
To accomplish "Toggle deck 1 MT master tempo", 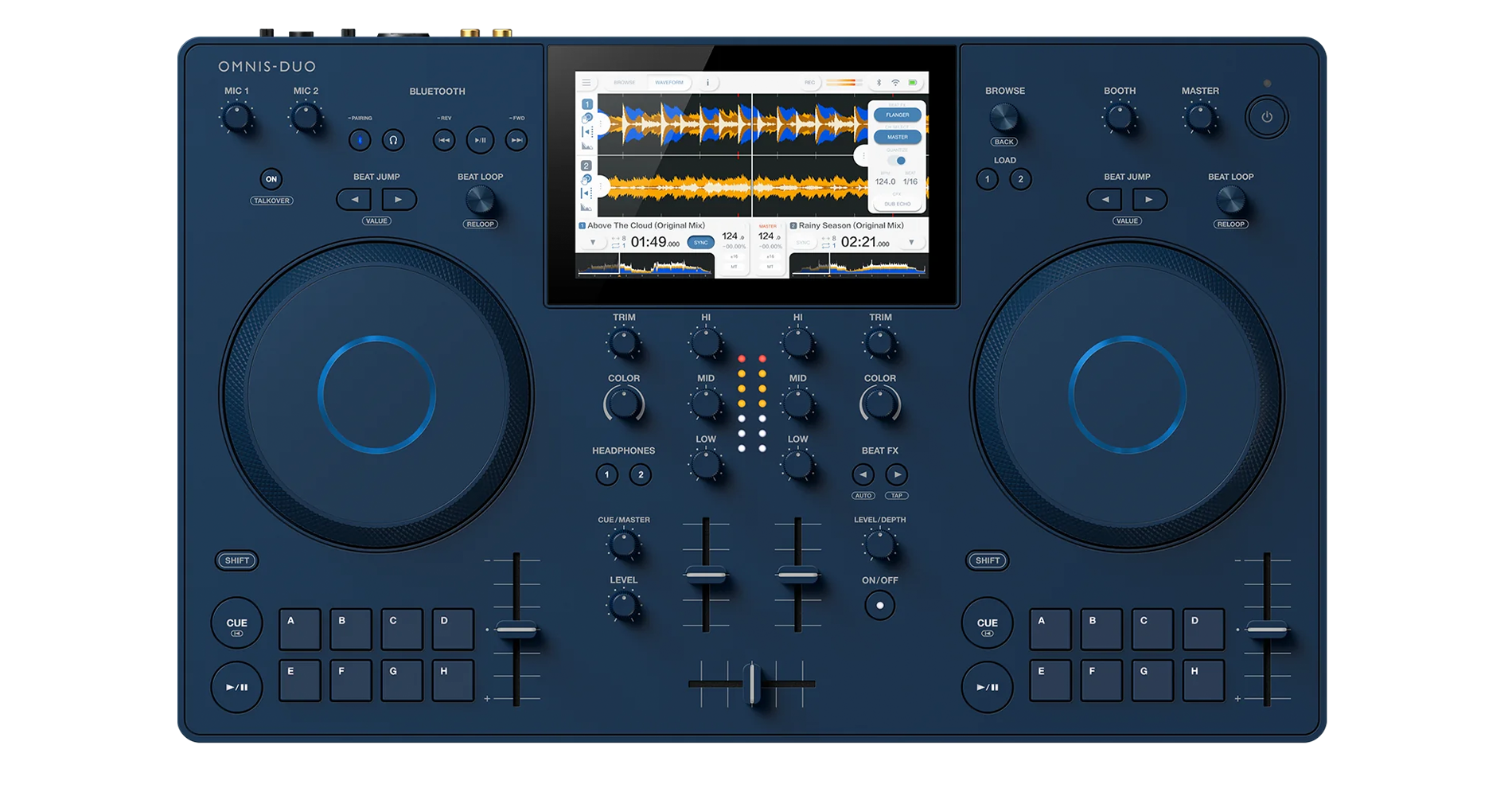I will point(734,267).
